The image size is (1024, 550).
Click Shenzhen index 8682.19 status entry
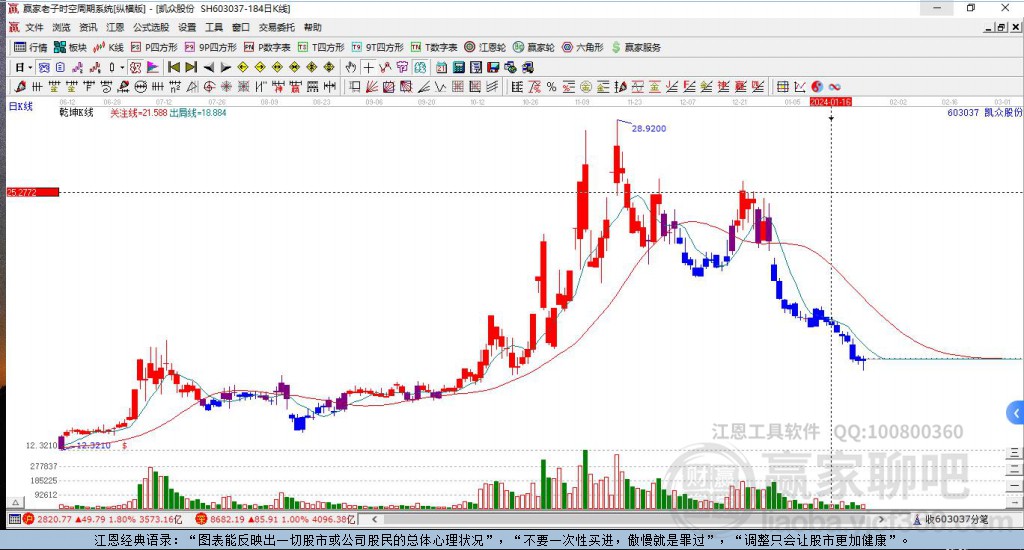click(x=275, y=519)
